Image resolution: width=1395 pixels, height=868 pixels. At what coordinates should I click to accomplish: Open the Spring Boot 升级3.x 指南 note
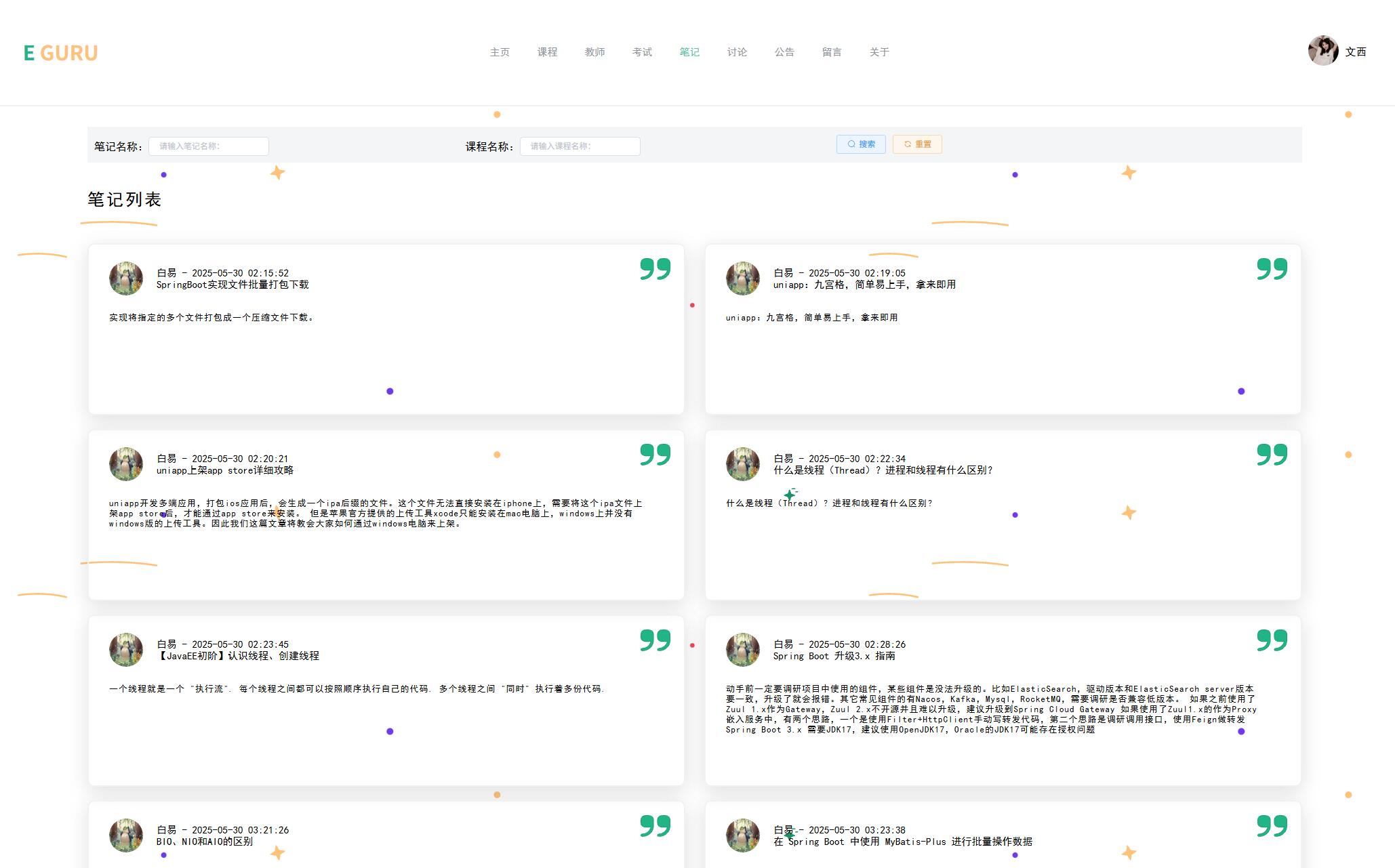pos(834,656)
